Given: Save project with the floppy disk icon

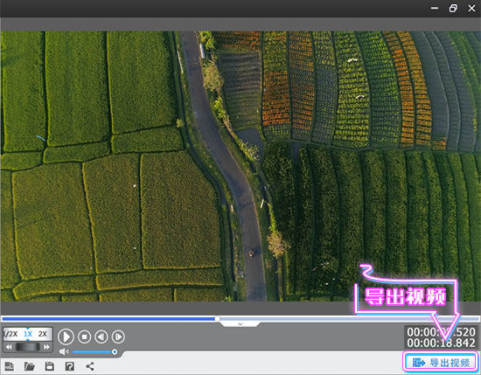Looking at the screenshot, I should pyautogui.click(x=49, y=366).
